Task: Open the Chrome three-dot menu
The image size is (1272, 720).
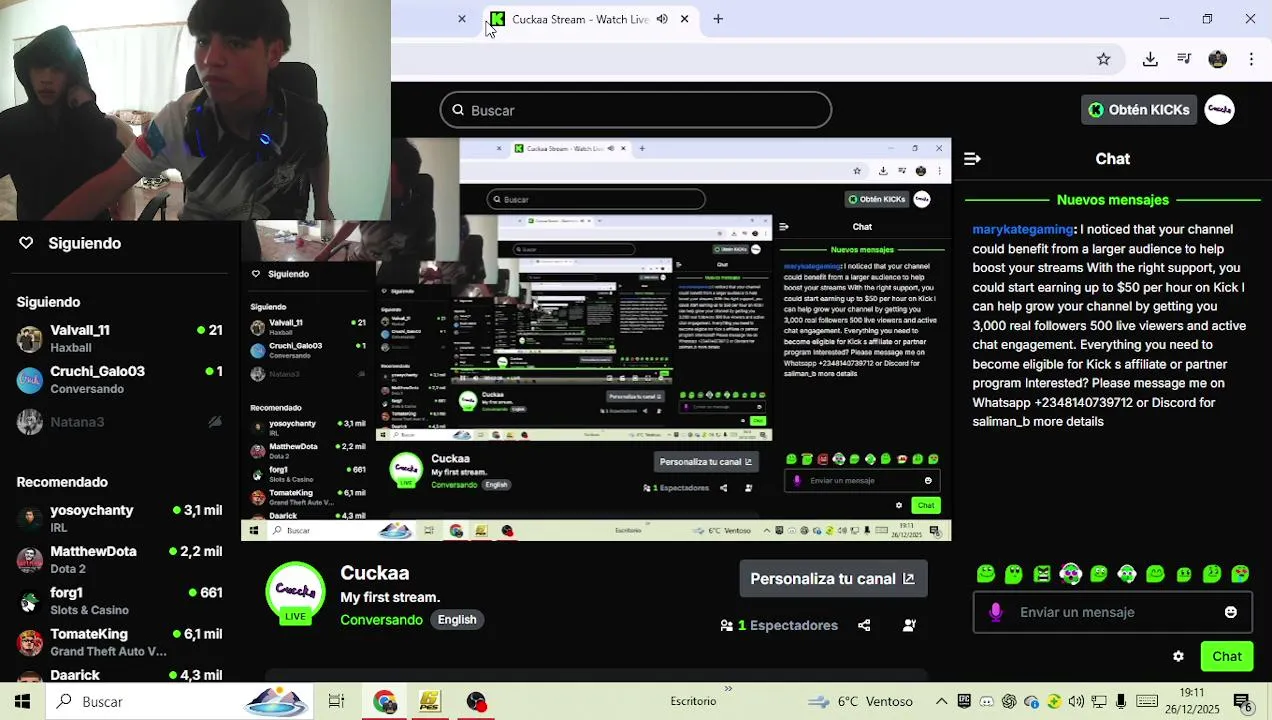Action: tap(1251, 59)
